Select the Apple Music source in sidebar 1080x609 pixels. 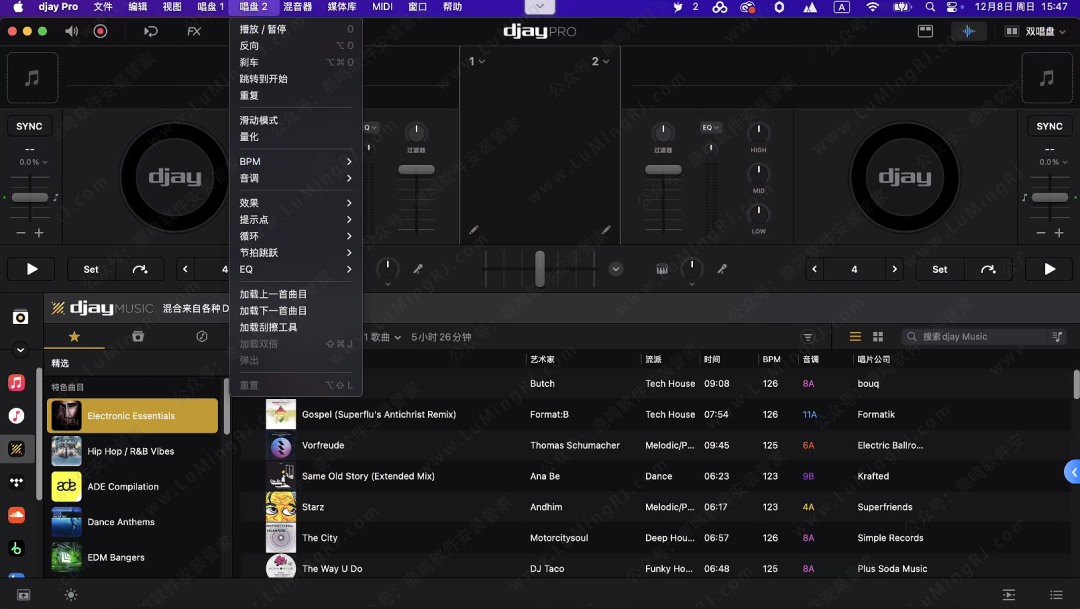click(x=18, y=380)
